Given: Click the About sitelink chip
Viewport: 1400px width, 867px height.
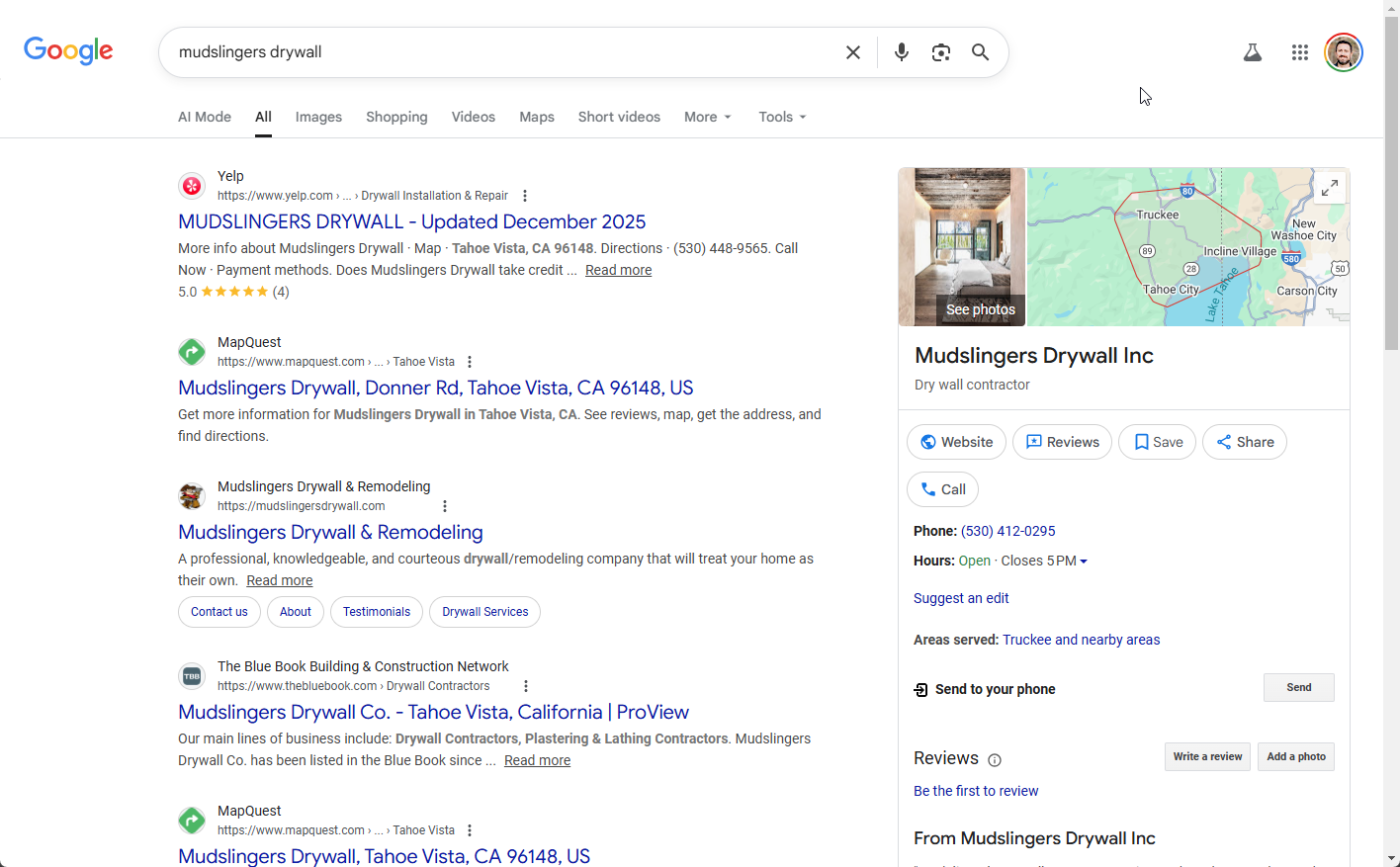Looking at the screenshot, I should [x=296, y=612].
